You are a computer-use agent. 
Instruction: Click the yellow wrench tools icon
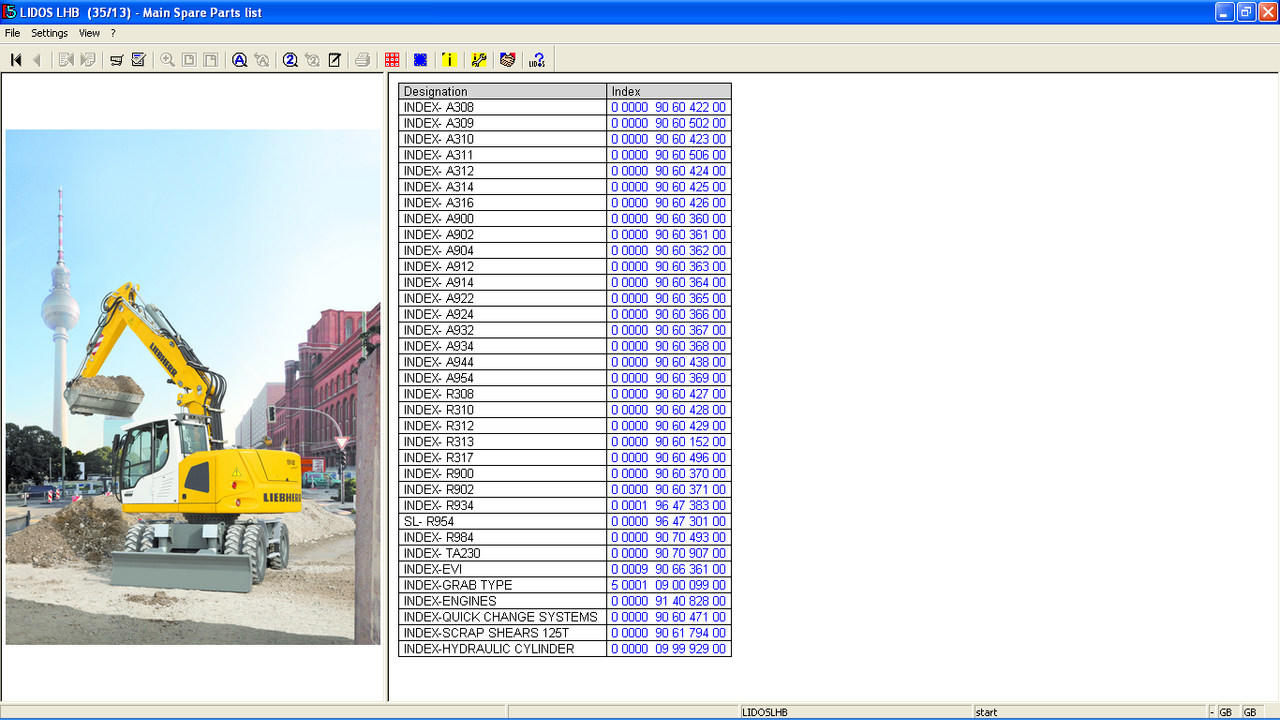479,60
